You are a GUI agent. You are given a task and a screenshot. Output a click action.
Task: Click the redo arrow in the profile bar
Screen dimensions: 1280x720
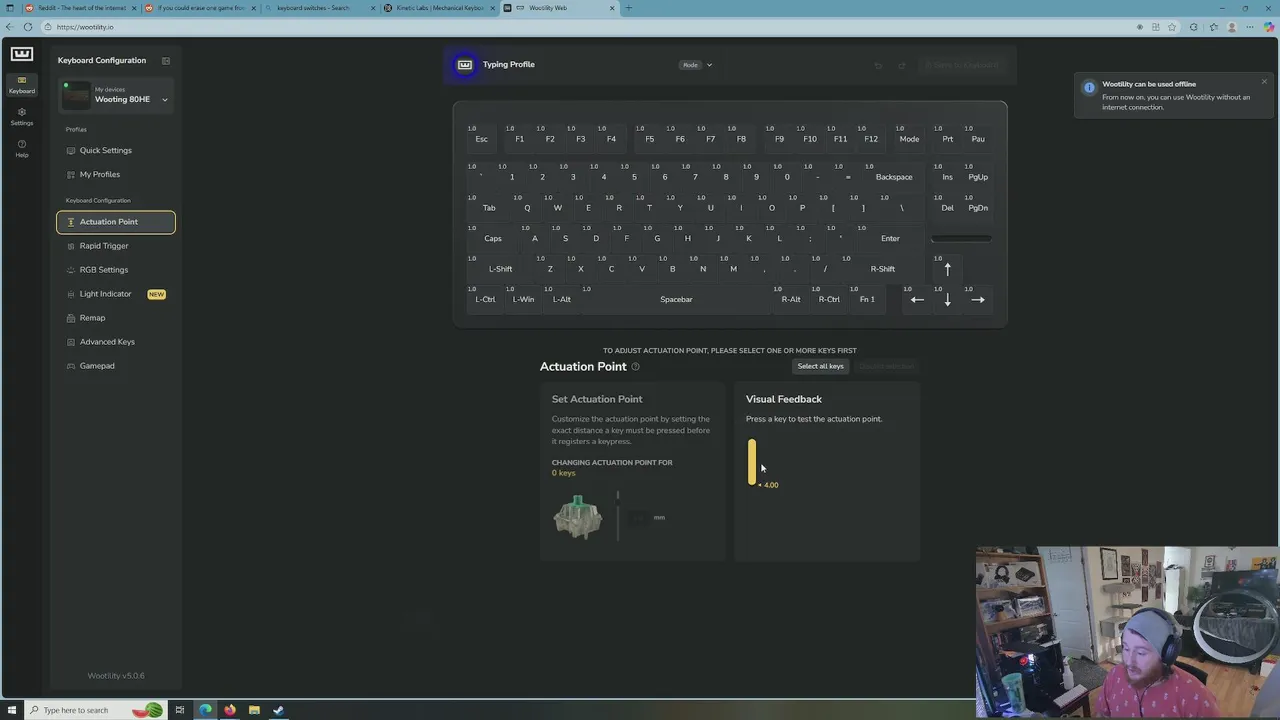click(x=901, y=66)
